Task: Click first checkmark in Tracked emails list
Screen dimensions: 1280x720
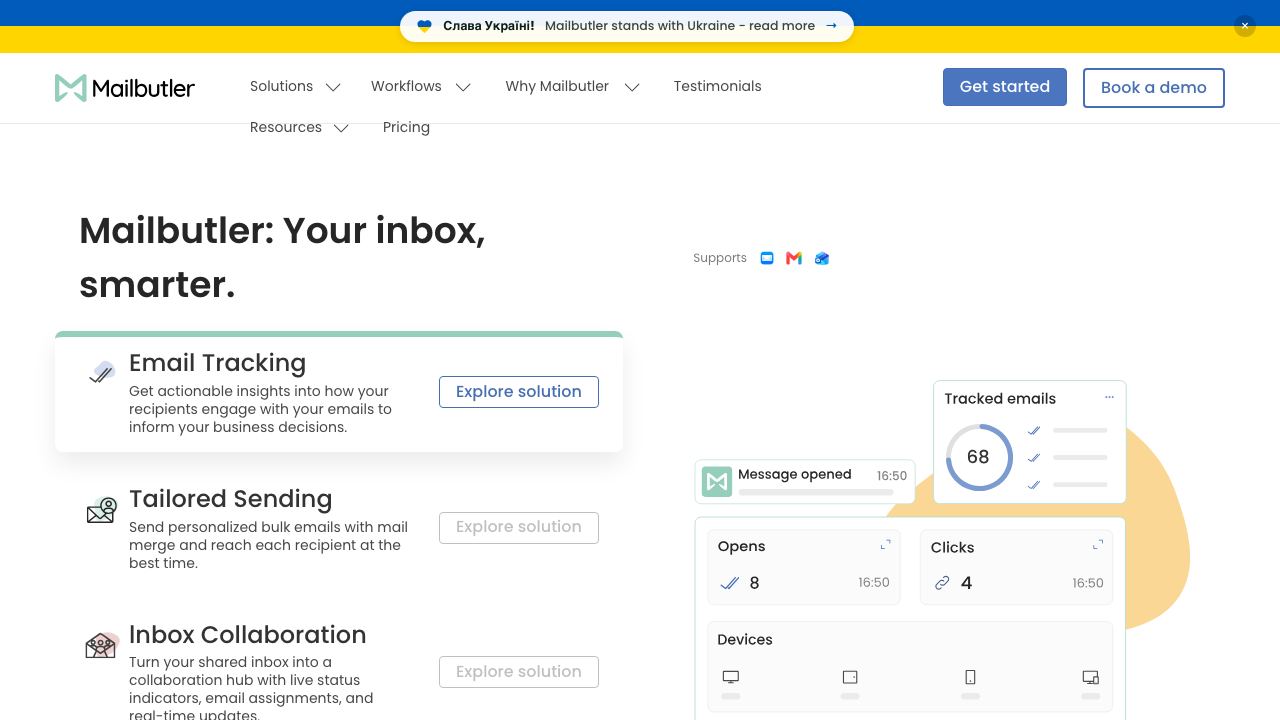Action: pos(1034,430)
